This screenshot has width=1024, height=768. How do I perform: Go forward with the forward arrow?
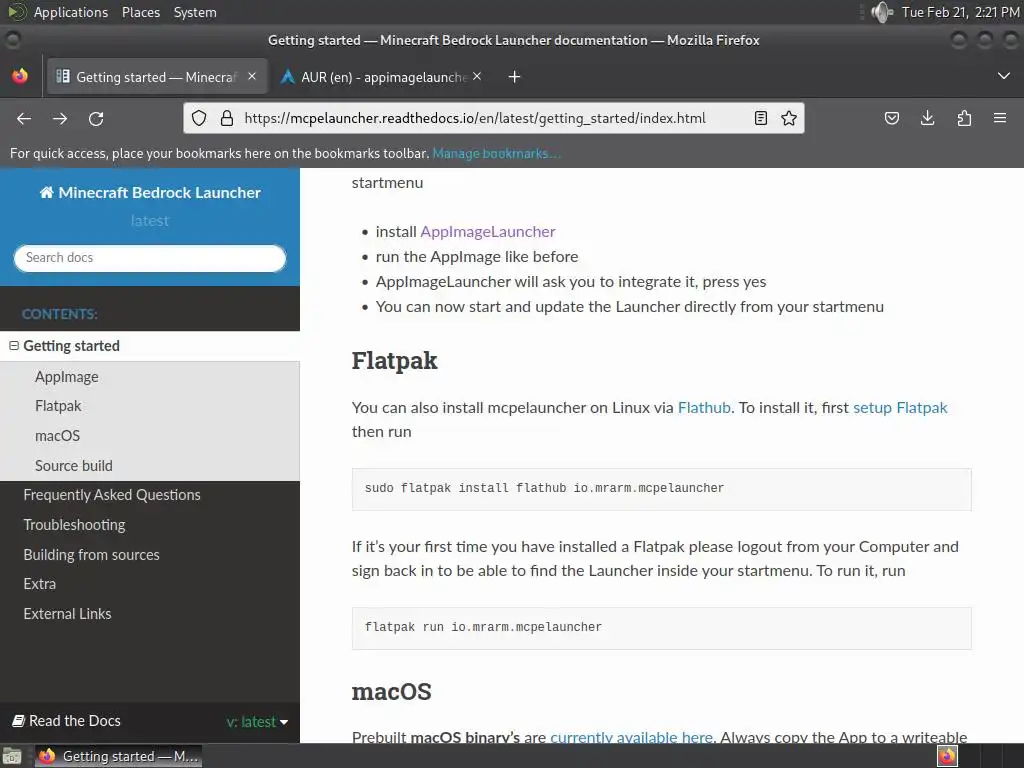pyautogui.click(x=60, y=118)
